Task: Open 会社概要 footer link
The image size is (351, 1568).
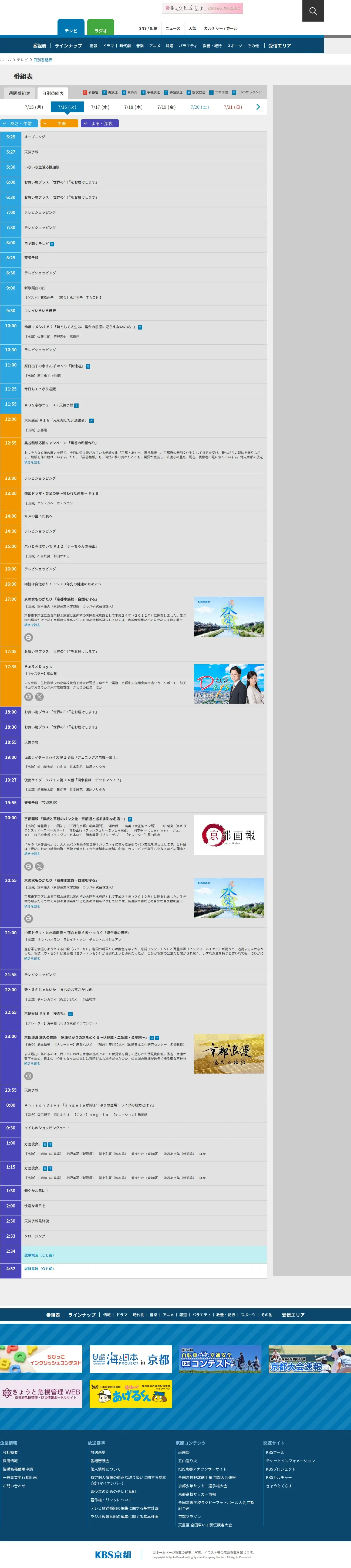Action: click(10, 1452)
